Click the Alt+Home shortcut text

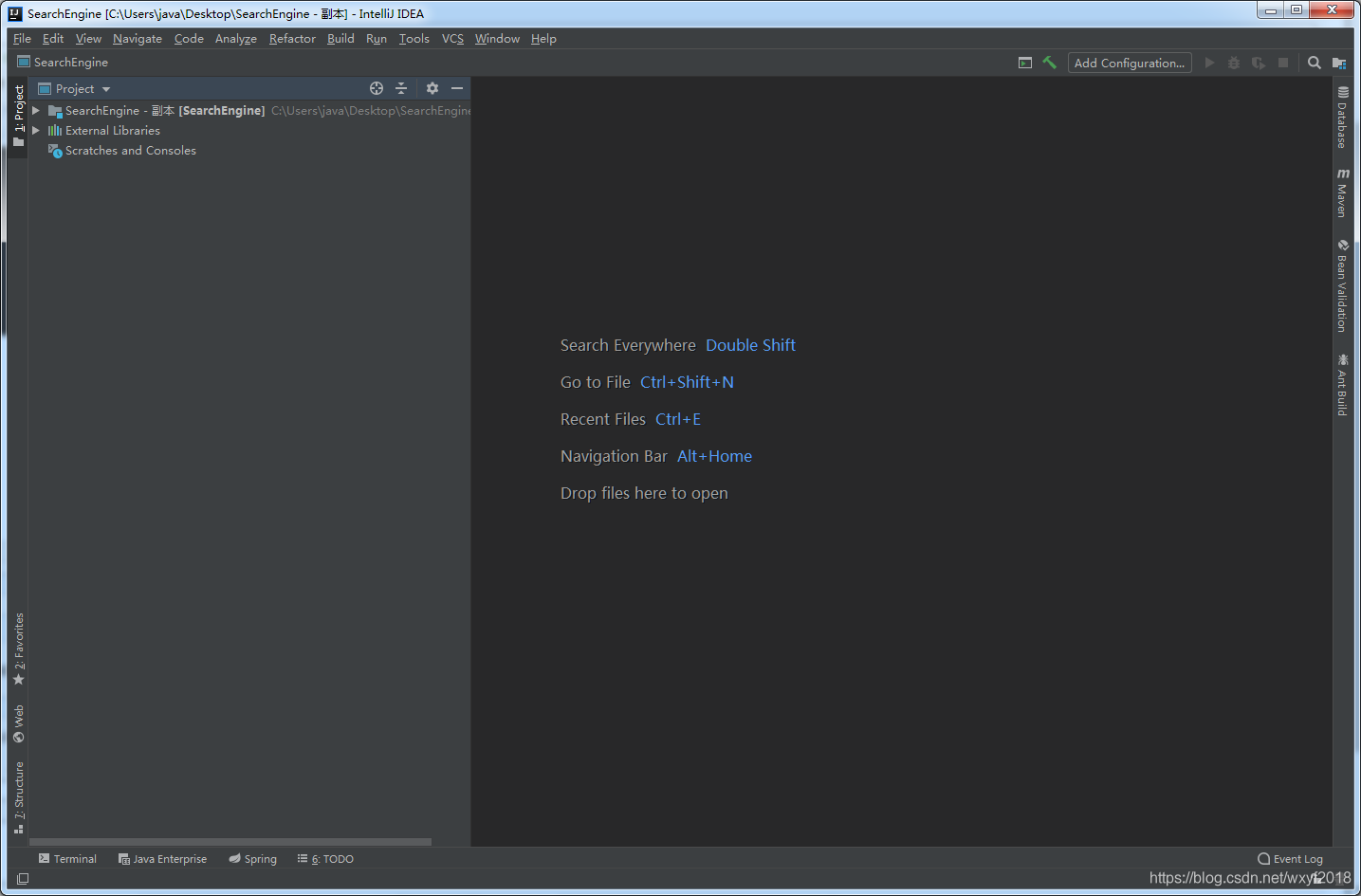click(714, 456)
